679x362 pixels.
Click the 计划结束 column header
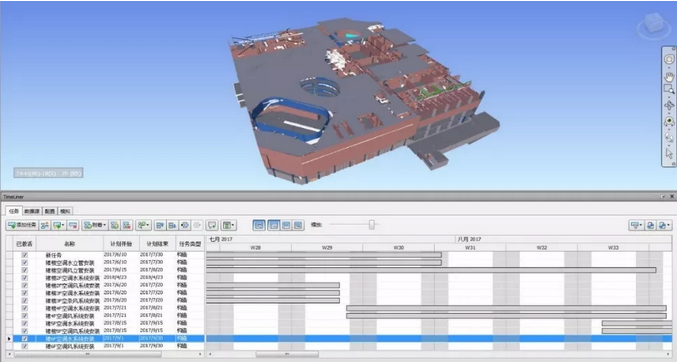tap(157, 244)
